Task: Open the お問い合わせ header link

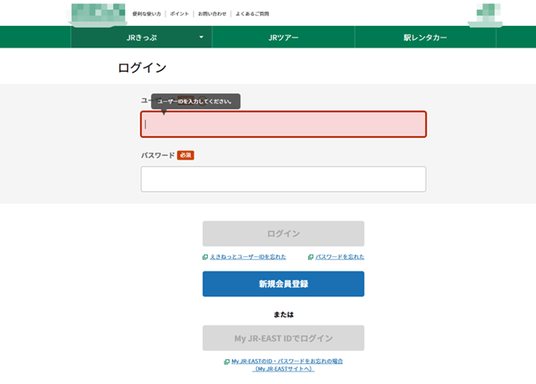Action: point(212,14)
